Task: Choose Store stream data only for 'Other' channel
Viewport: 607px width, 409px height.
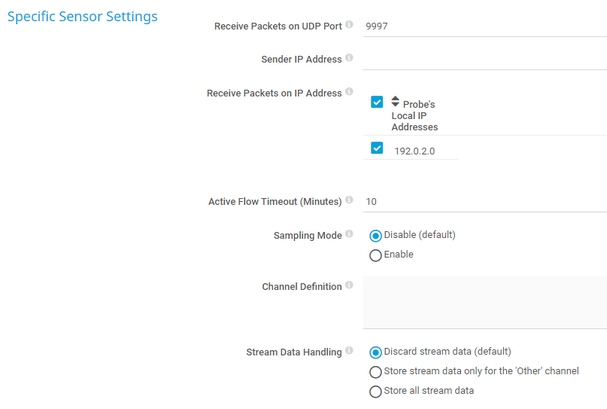Action: [x=376, y=371]
